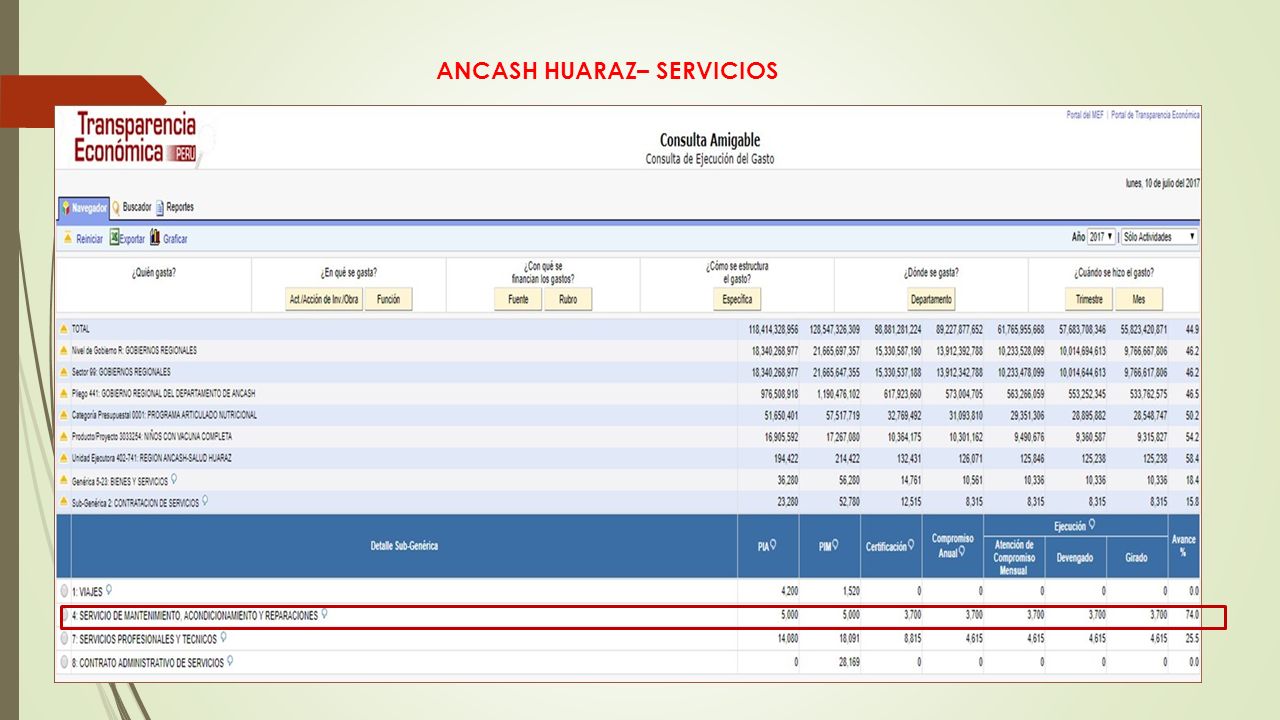Click the Fuente button
The height and width of the screenshot is (720, 1280).
pyautogui.click(x=518, y=299)
